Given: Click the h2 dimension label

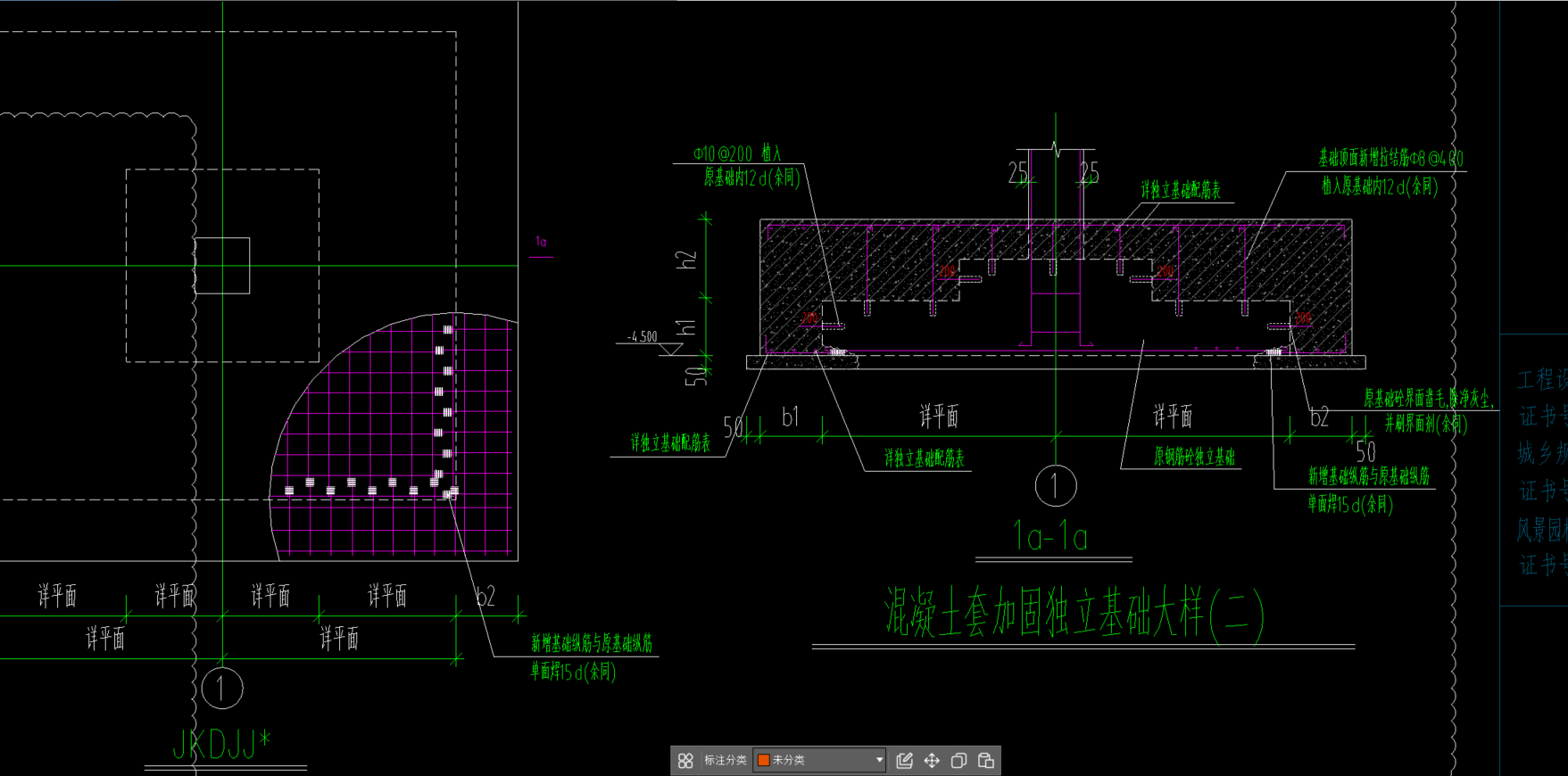Looking at the screenshot, I should [686, 260].
